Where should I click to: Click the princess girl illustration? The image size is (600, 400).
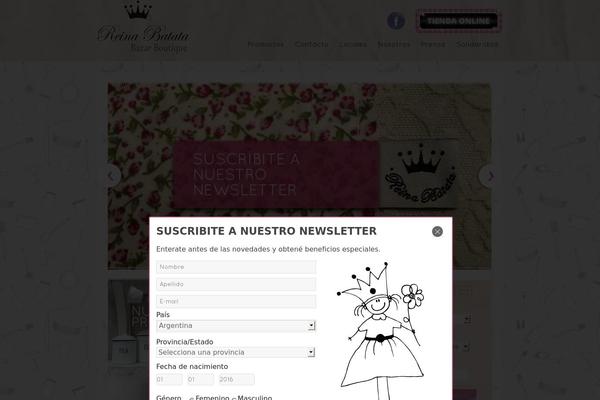(382, 331)
